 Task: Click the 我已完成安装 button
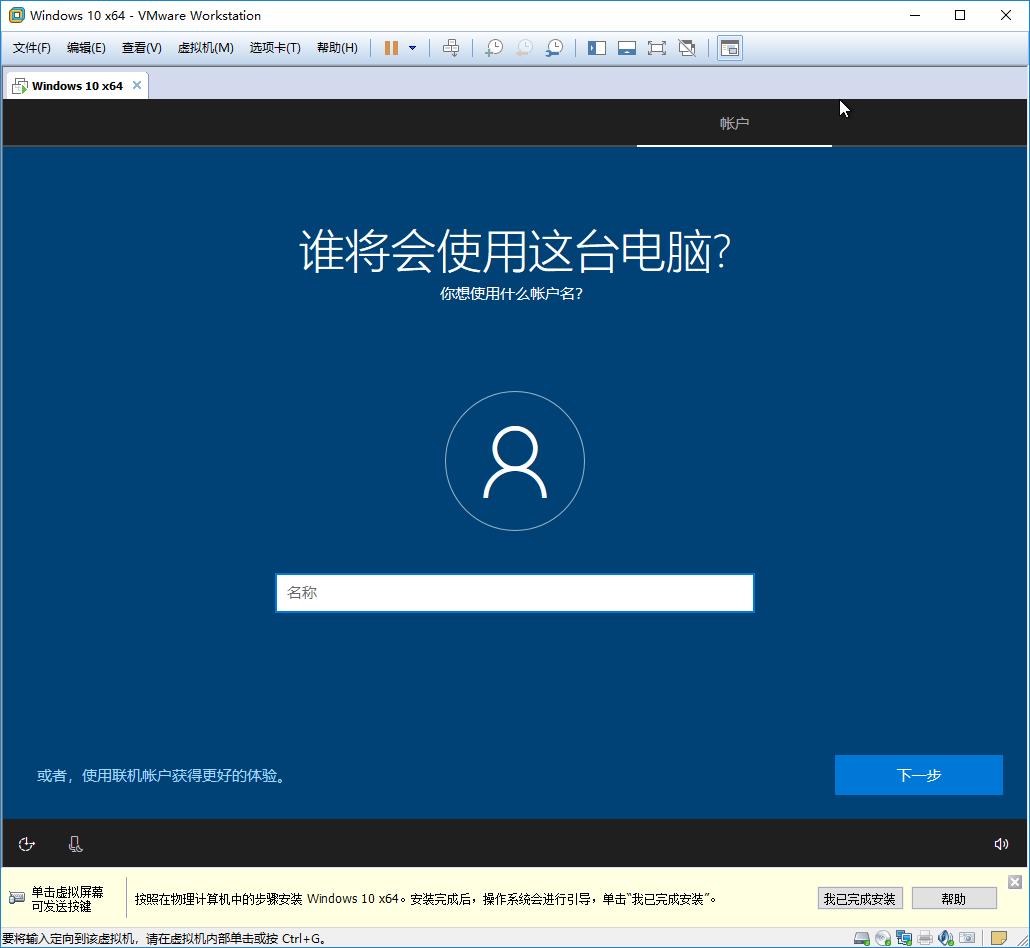click(859, 897)
